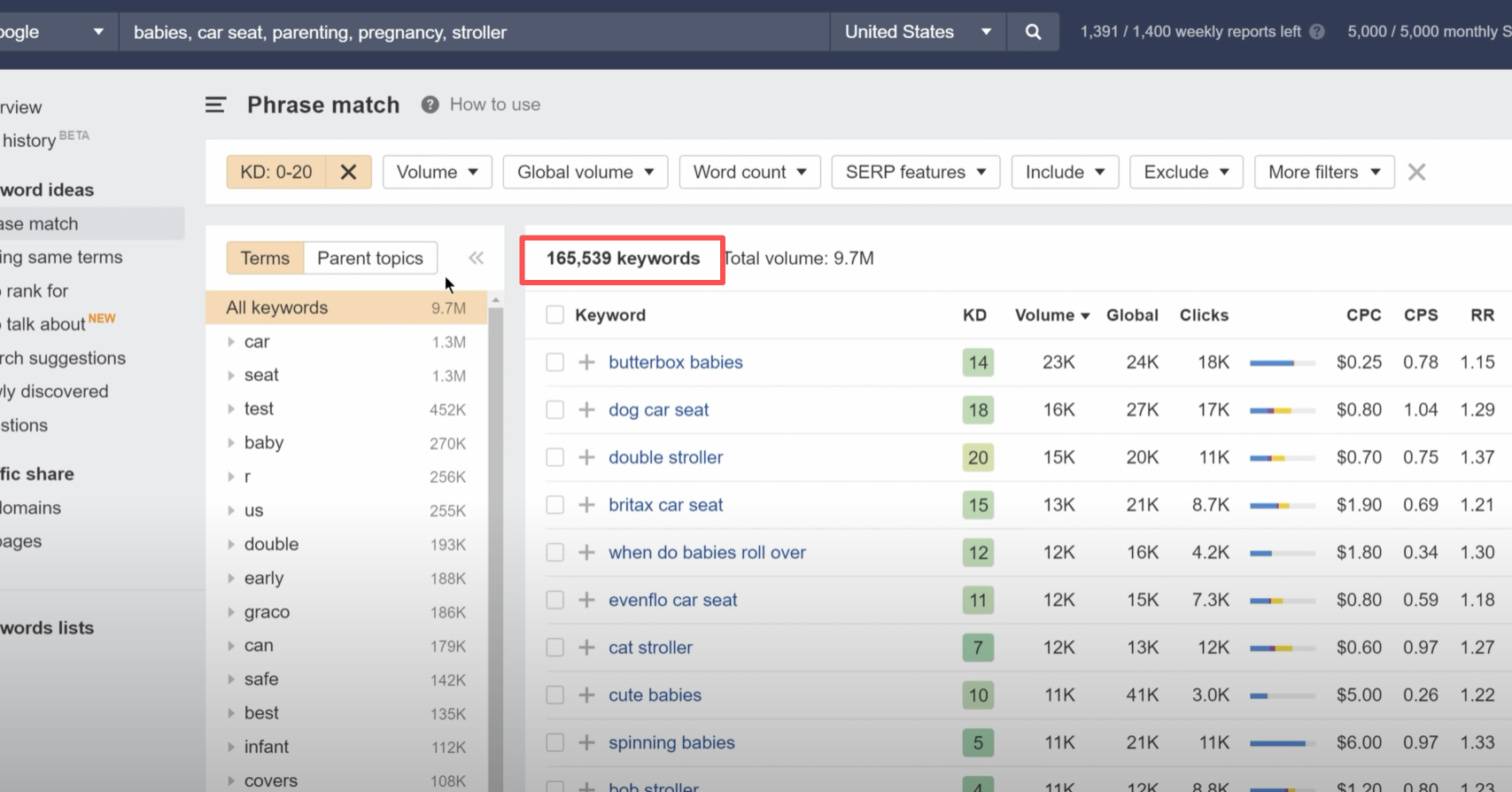Add britax car seat with plus icon

(x=586, y=505)
